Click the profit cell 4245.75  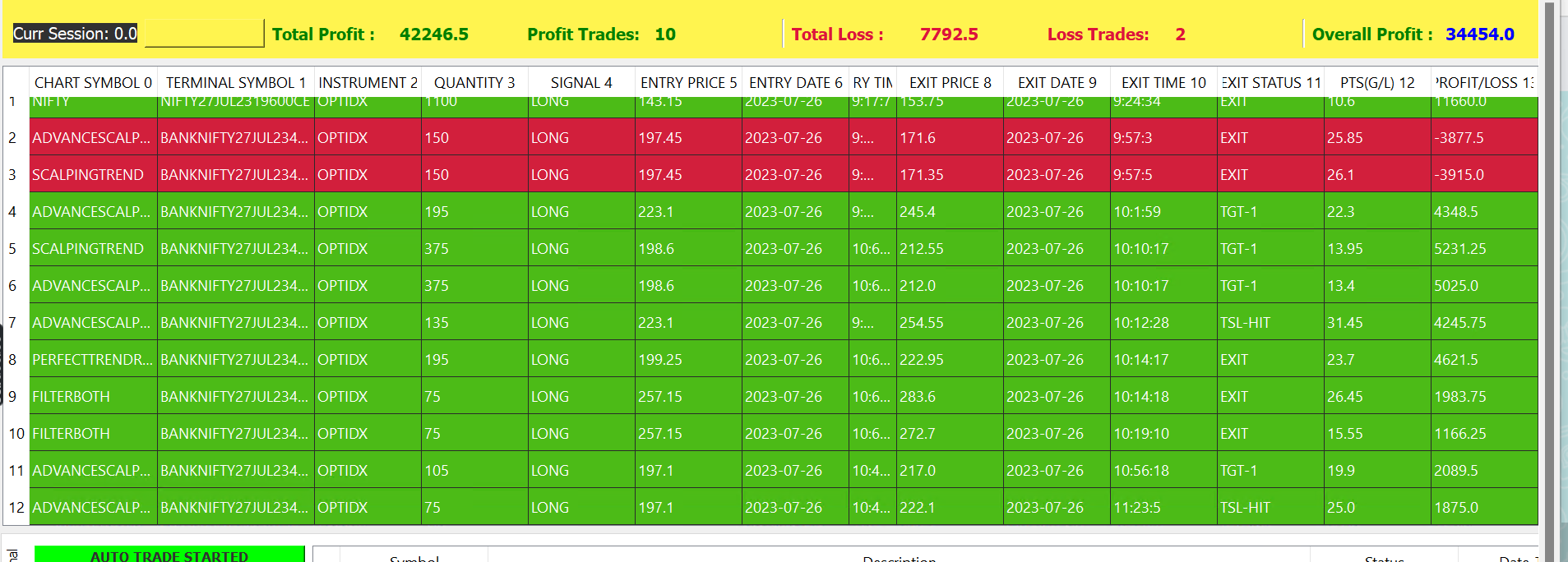[1484, 322]
